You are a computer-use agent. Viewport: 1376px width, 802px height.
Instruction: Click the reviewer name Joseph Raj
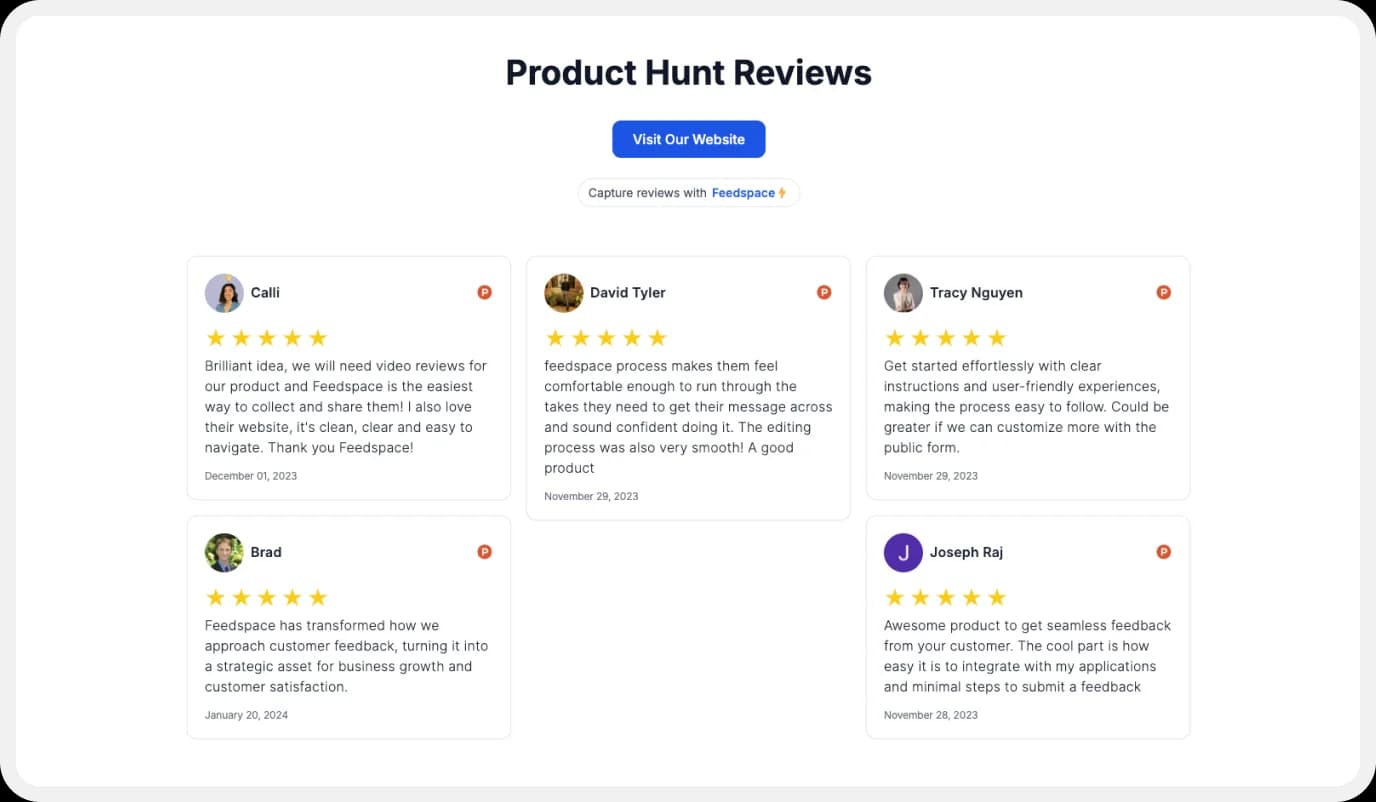click(x=966, y=551)
